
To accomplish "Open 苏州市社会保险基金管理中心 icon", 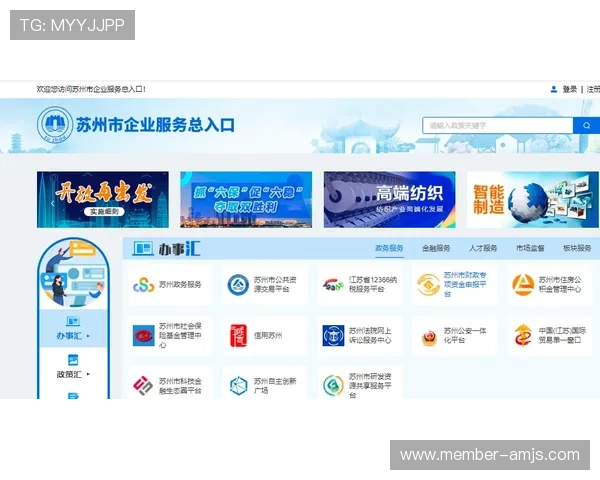I will (x=143, y=335).
